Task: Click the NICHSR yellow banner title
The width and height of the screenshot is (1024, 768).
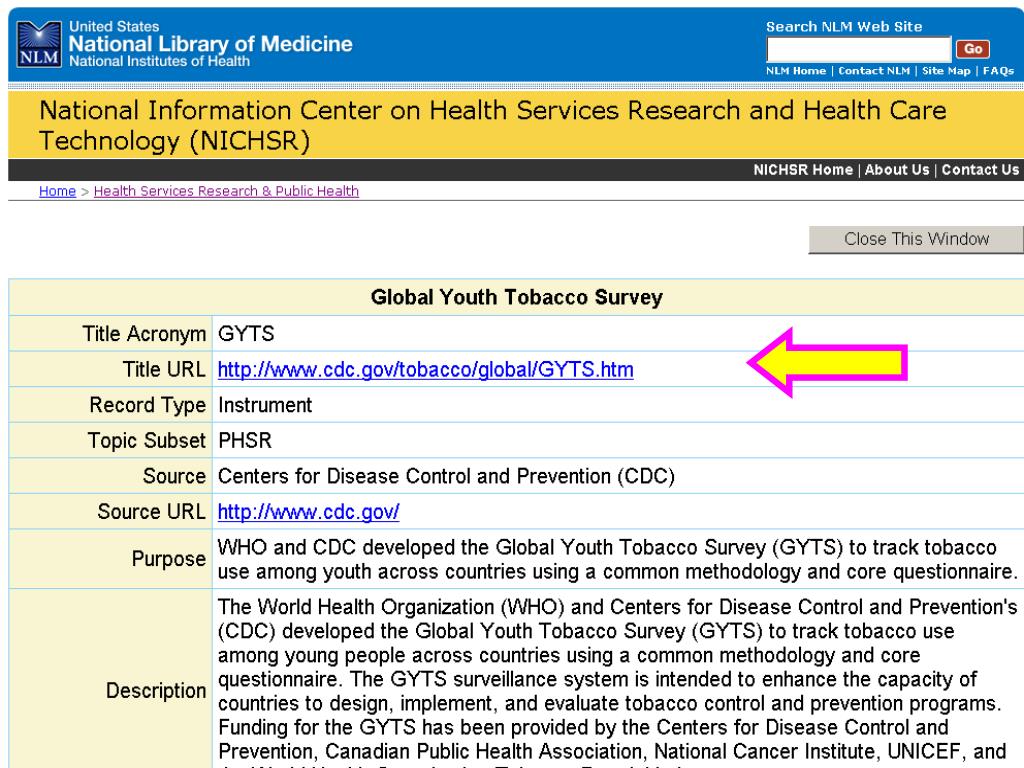Action: coord(492,125)
